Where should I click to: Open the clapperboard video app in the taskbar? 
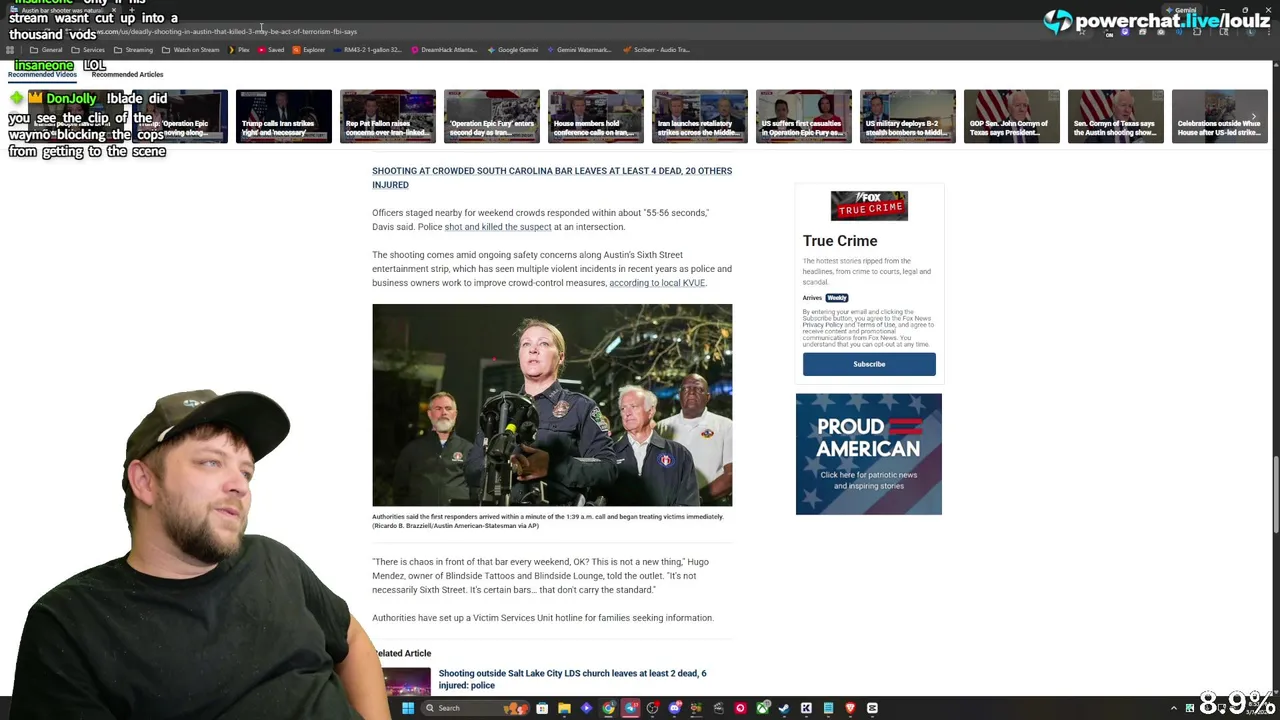[718, 708]
